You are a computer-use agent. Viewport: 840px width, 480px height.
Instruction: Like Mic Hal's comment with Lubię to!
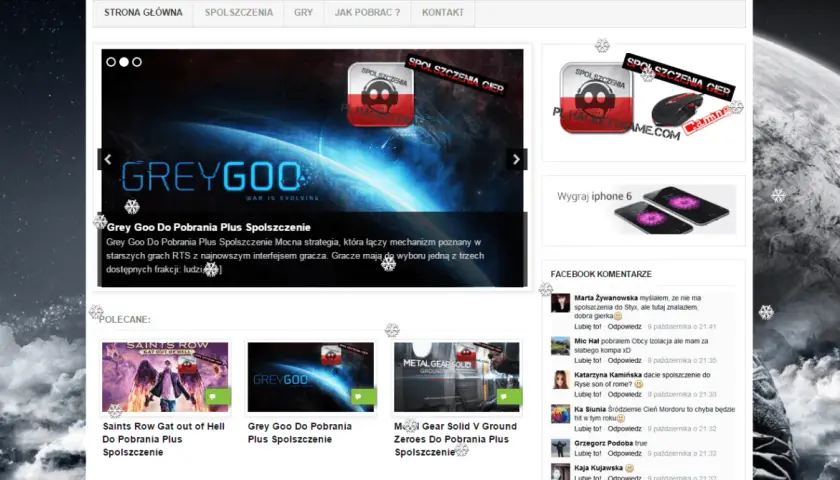(588, 361)
